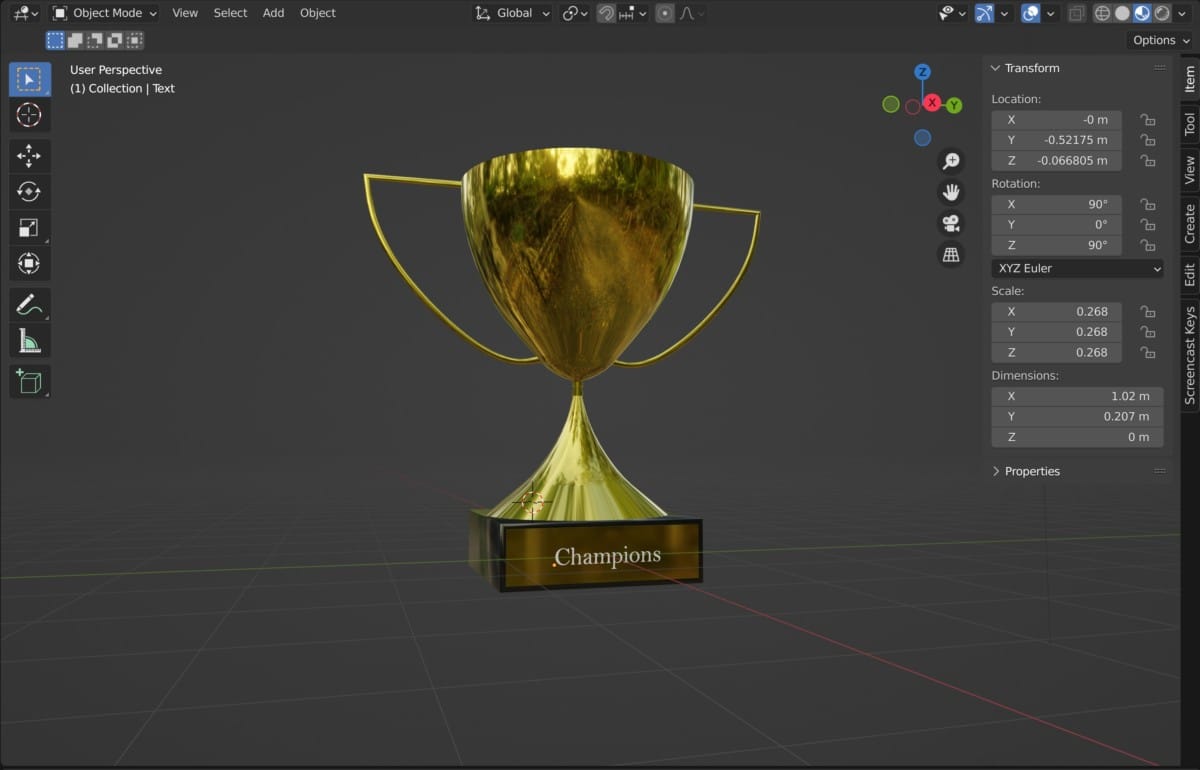The image size is (1200, 770).
Task: Open the XYZ Euler rotation mode dropdown
Action: [1078, 268]
